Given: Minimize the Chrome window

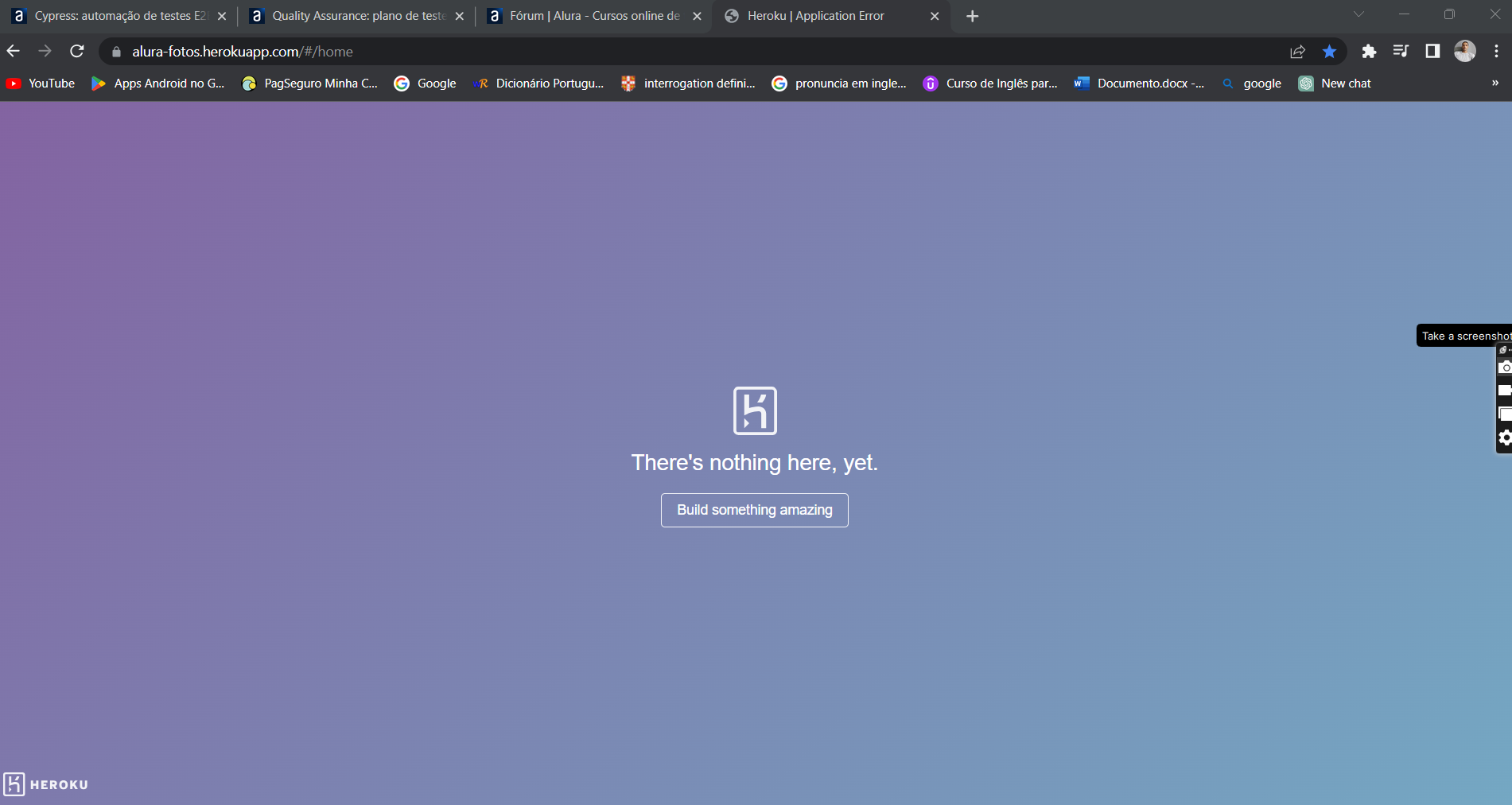Looking at the screenshot, I should 1404,14.
